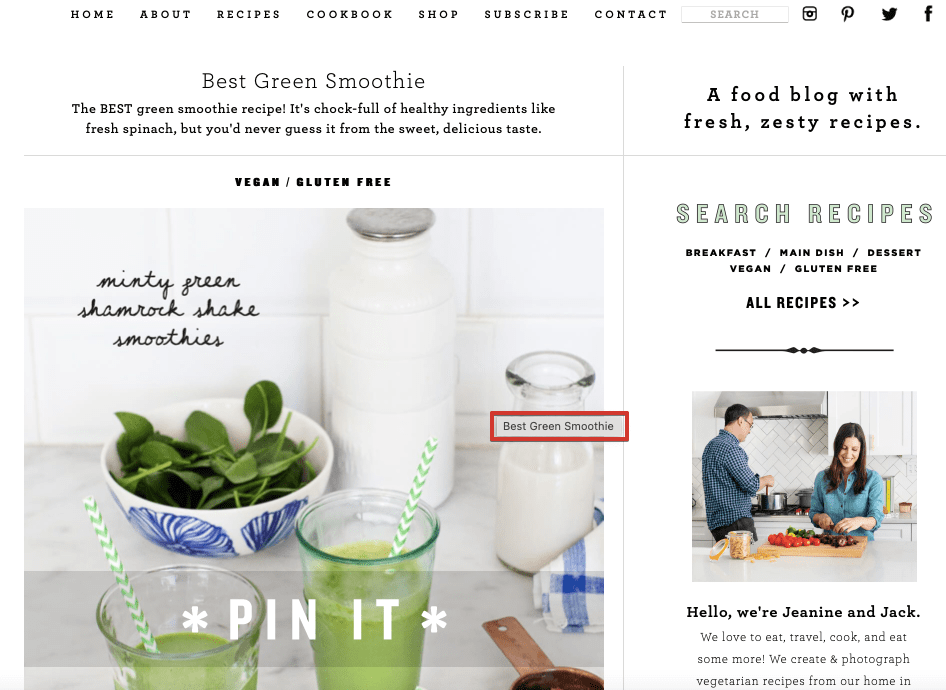Select Subscribe in the navigation
Screen dimensions: 946x690
pos(527,14)
